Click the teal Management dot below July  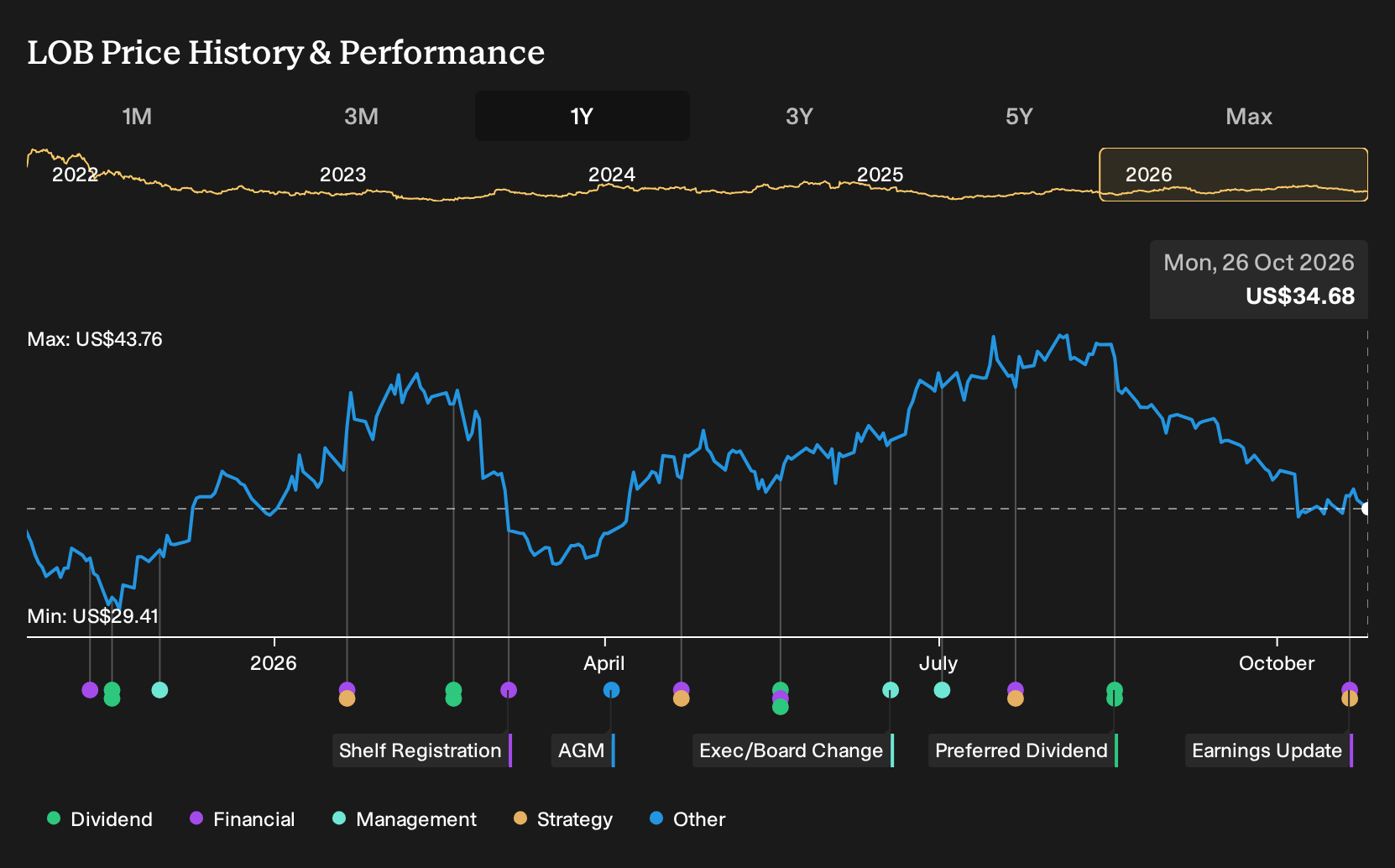pyautogui.click(x=942, y=690)
